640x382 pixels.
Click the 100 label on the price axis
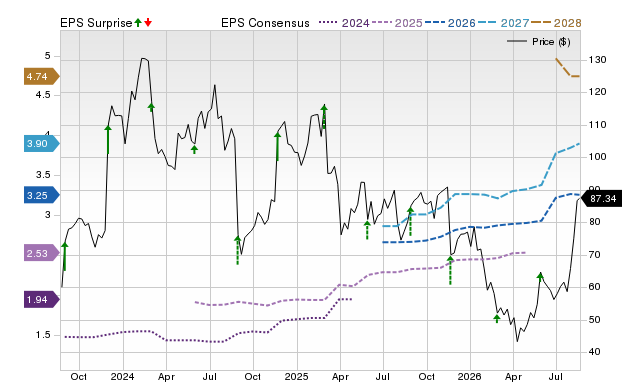(597, 157)
